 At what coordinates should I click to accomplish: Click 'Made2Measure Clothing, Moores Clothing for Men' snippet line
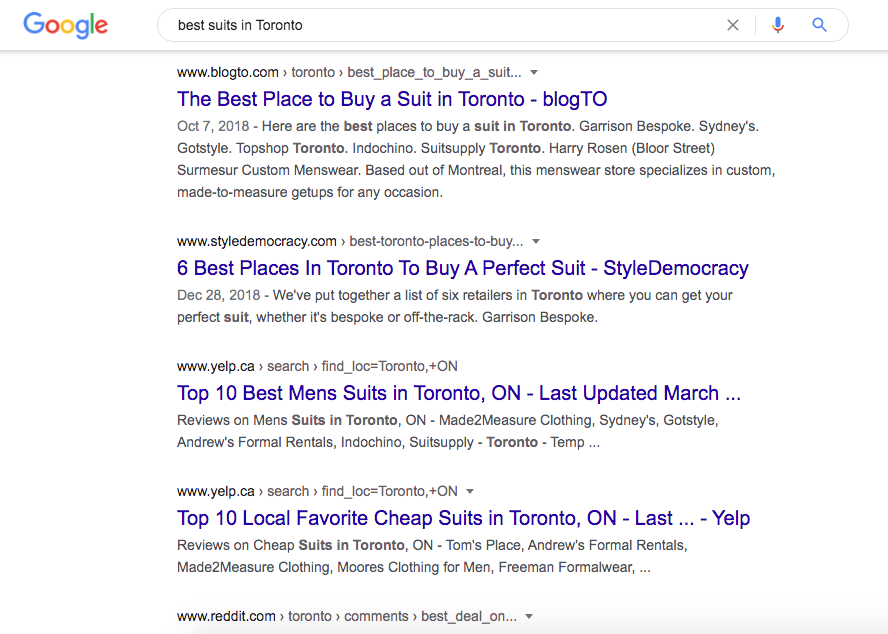coord(414,568)
